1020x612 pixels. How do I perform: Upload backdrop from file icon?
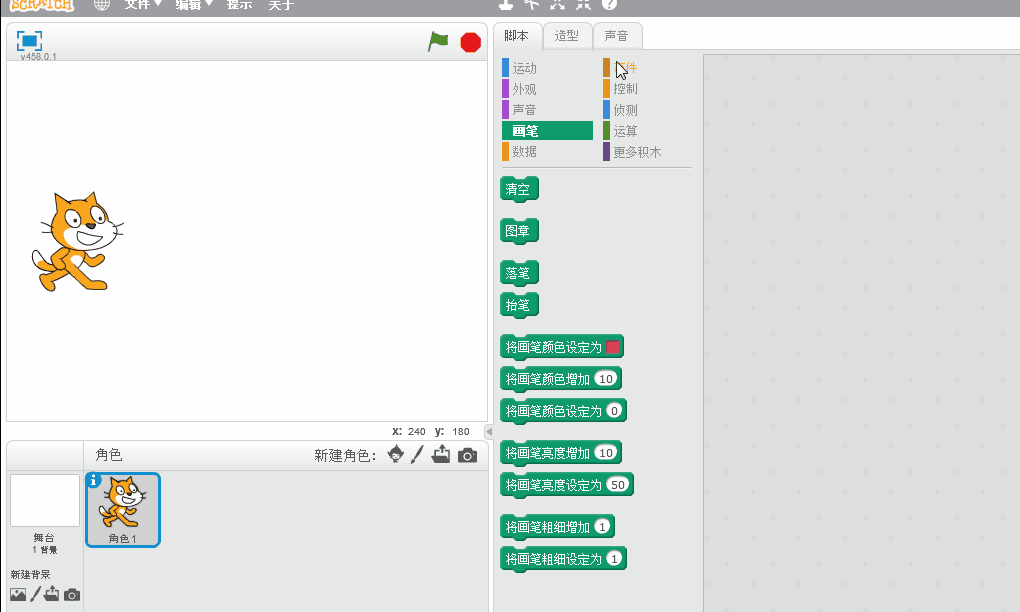[51, 593]
